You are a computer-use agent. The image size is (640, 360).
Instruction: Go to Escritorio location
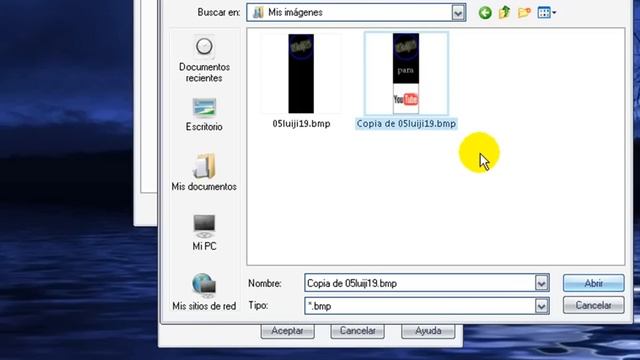coord(204,115)
